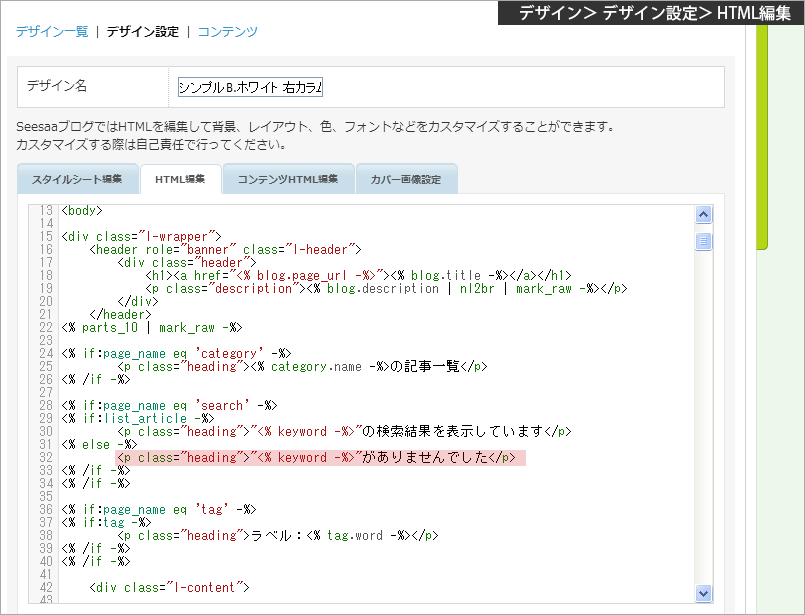Viewport: 805px width, 615px height.
Task: Open the デザイン一覧 link
Action: (52, 32)
